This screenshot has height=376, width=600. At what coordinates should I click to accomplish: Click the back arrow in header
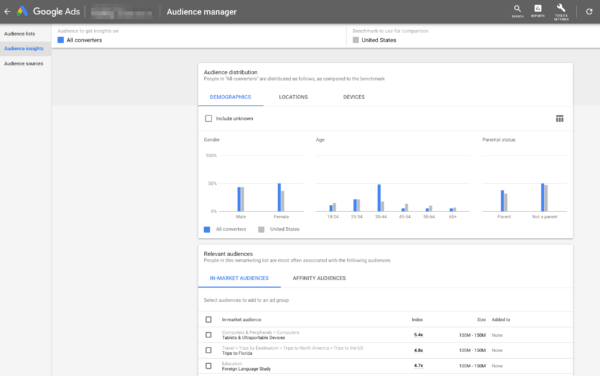[7, 11]
